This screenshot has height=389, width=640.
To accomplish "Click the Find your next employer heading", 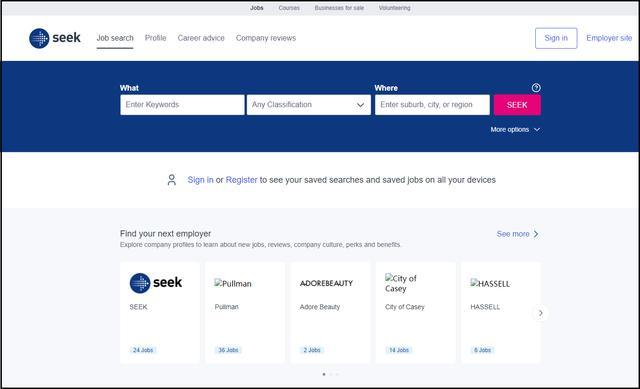I will 165,233.
